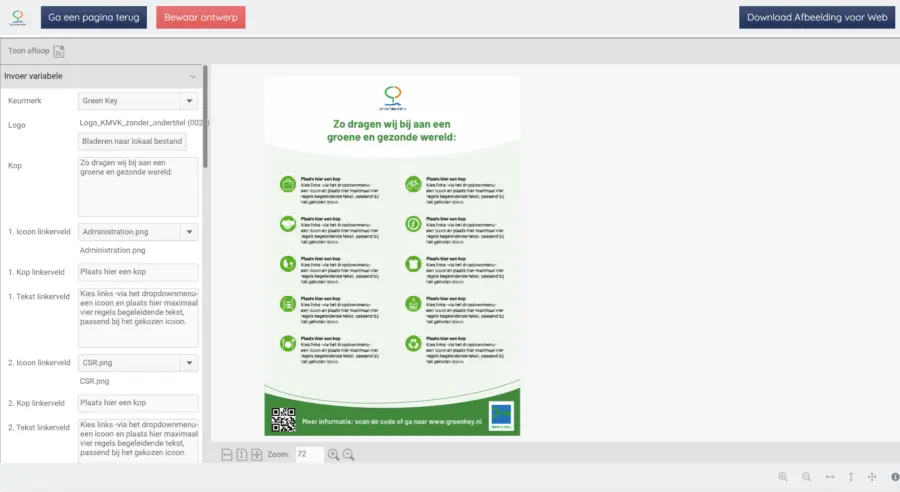Click 'CSR.png' label below the dropdown
Image resolution: width=900 pixels, height=492 pixels.
pyautogui.click(x=94, y=381)
